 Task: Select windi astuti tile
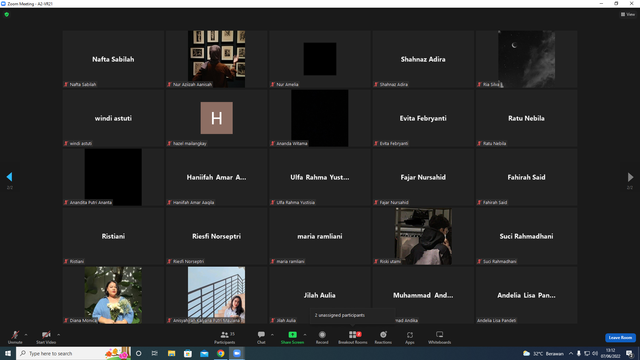[x=113, y=118]
